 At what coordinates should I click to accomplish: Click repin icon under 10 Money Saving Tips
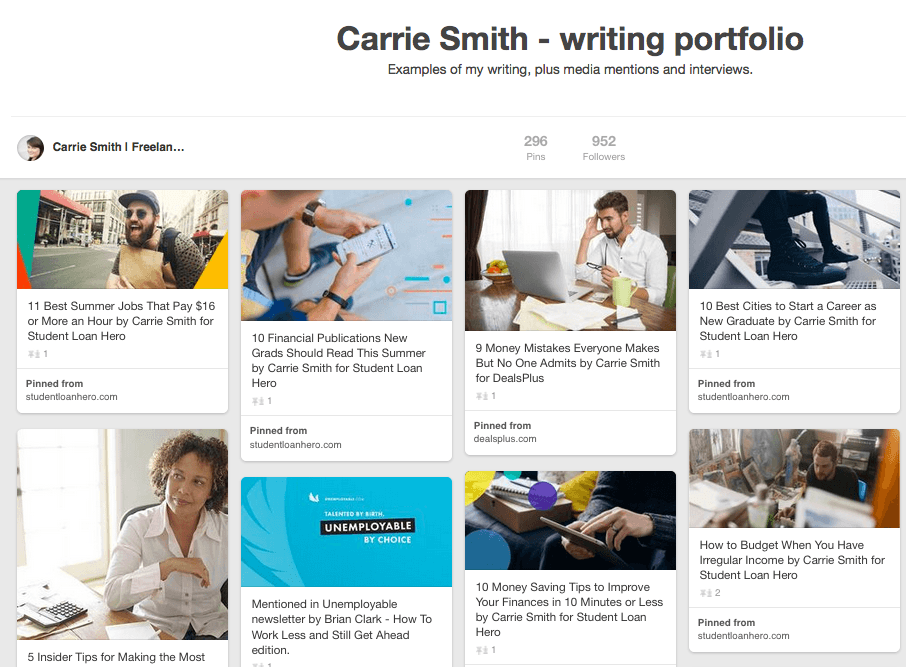[482, 650]
